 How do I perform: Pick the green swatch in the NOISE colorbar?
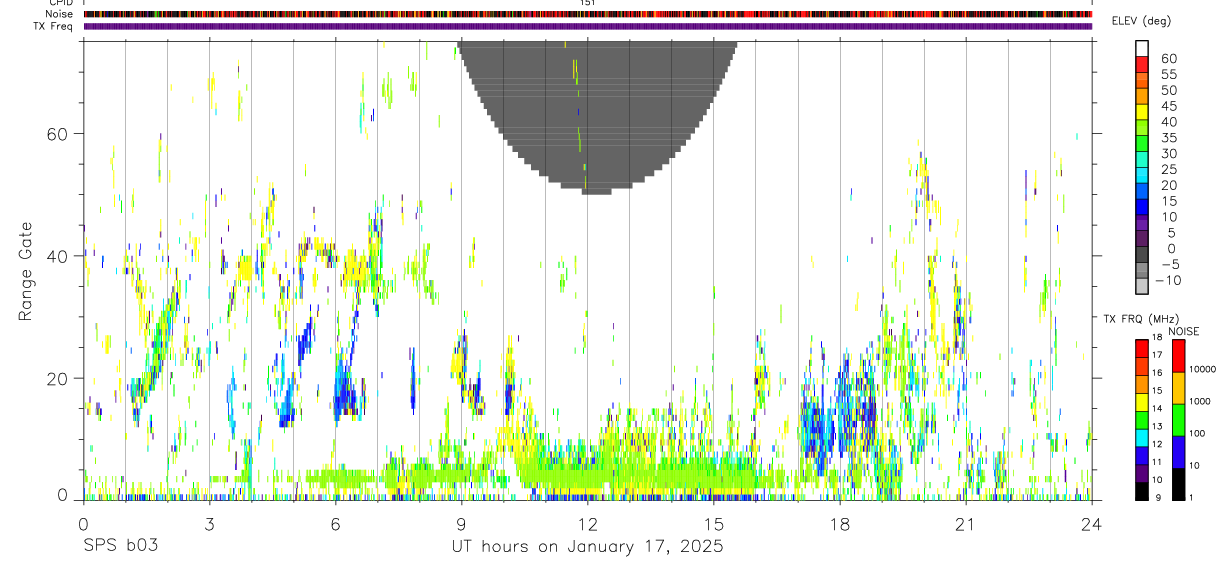(x=1178, y=419)
